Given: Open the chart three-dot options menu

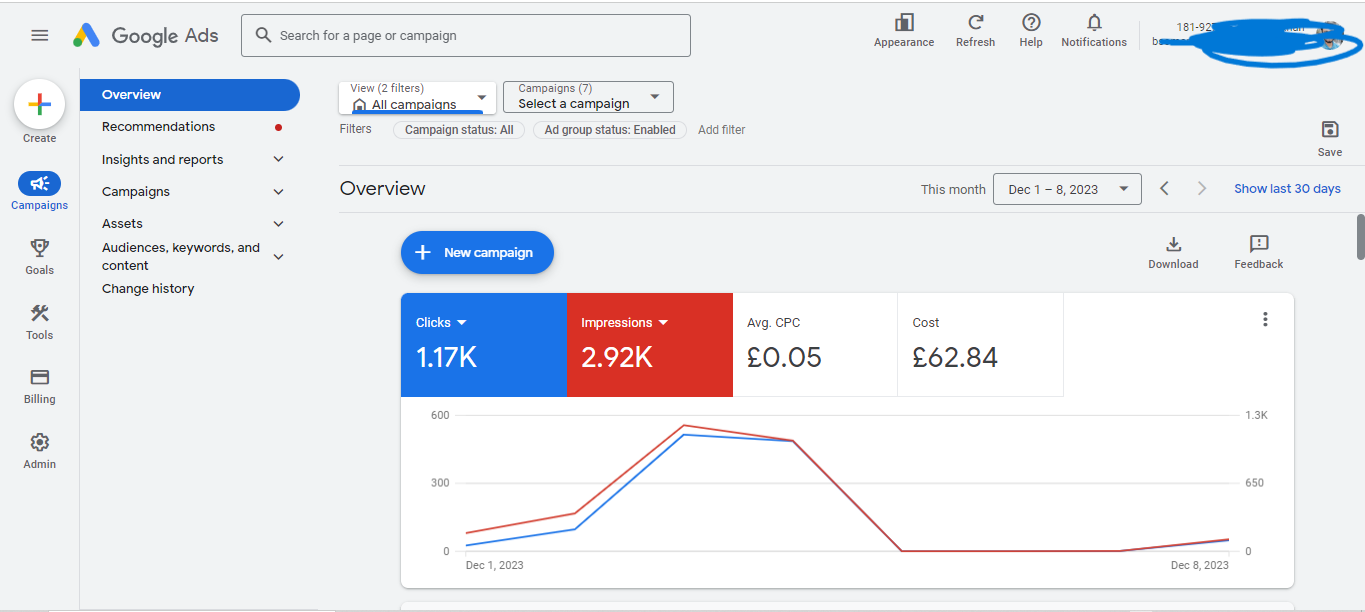Looking at the screenshot, I should click(x=1265, y=319).
